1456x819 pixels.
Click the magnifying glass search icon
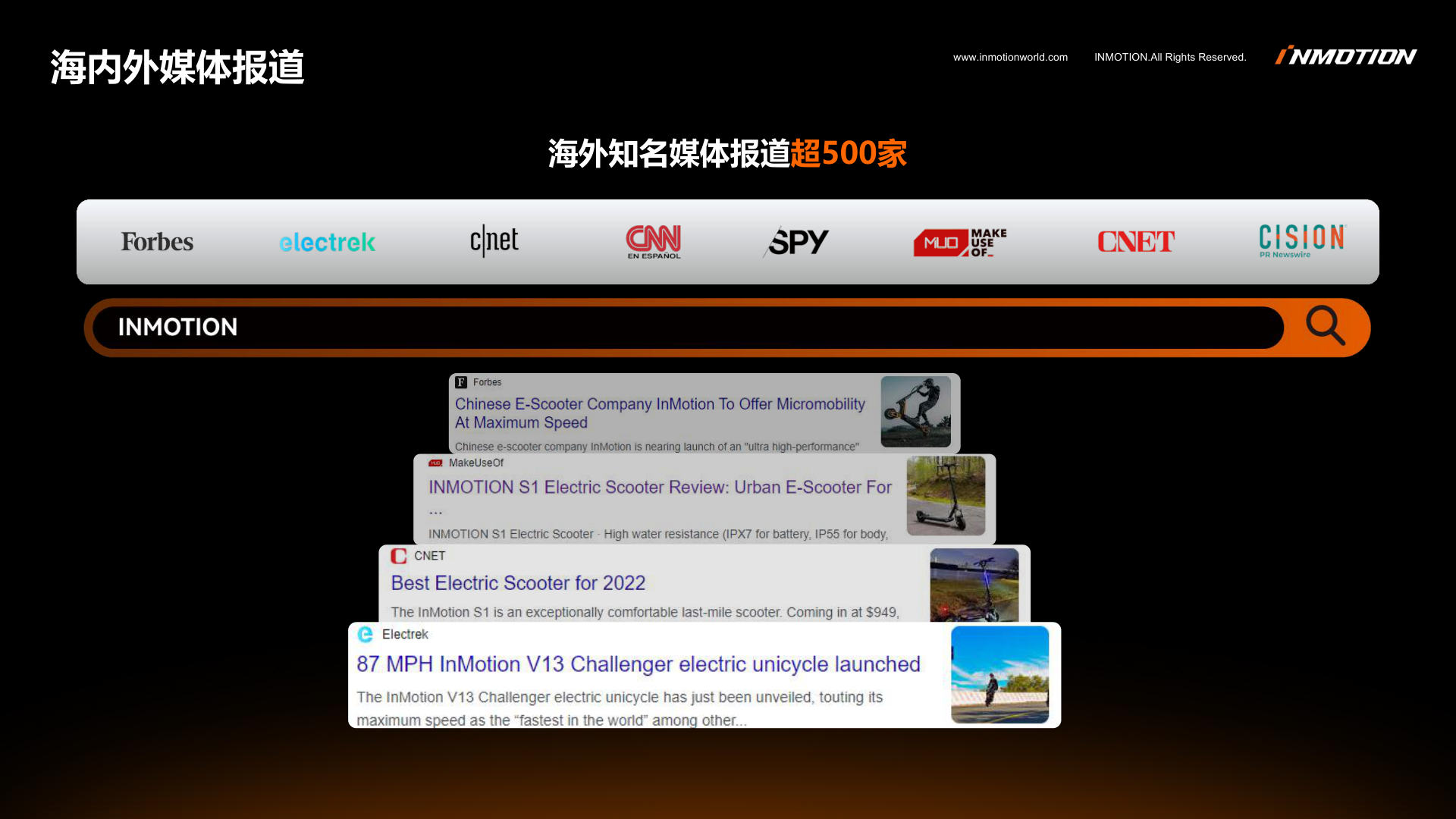1325,326
